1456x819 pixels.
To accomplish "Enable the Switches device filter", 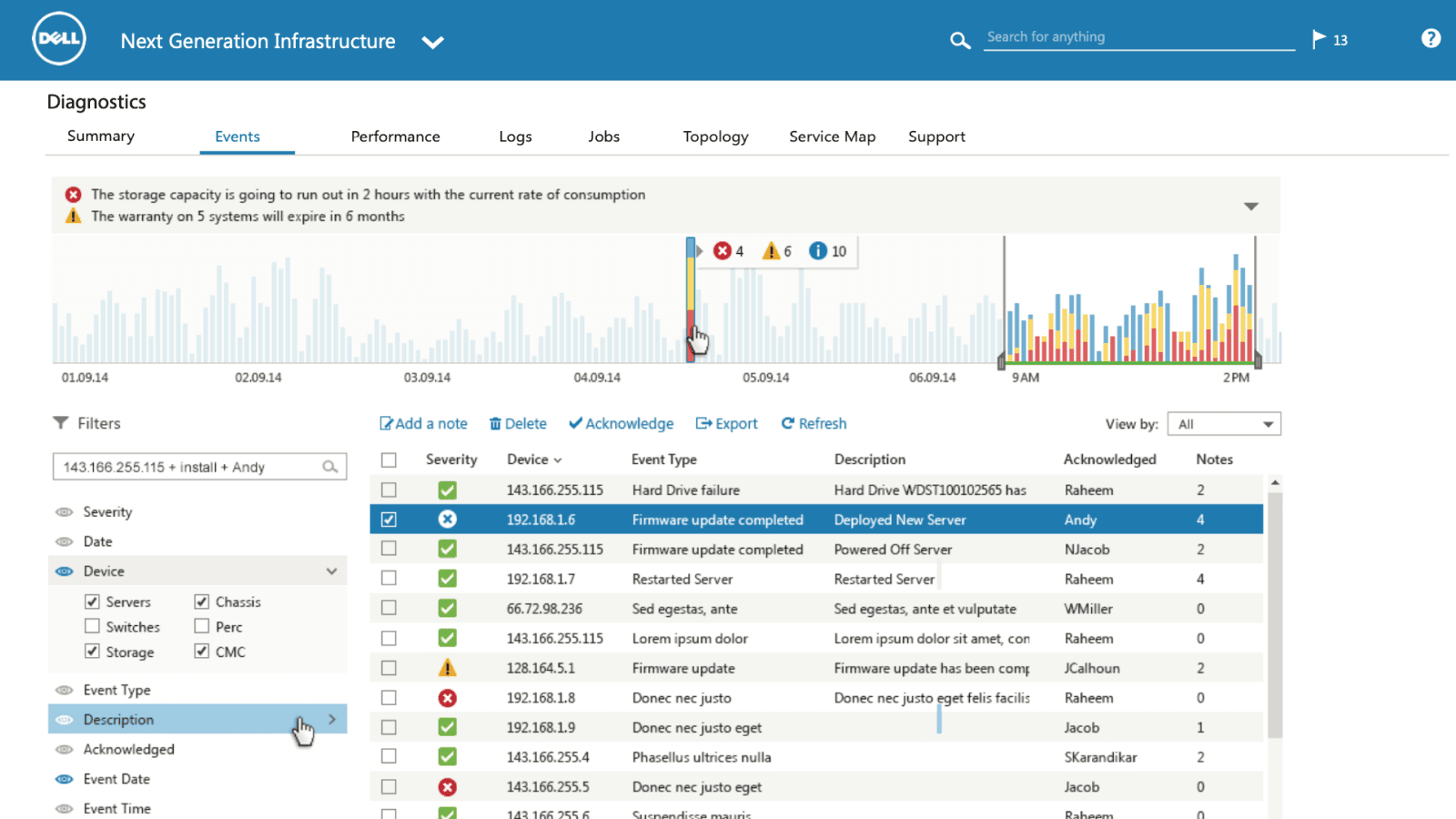I will click(x=93, y=626).
